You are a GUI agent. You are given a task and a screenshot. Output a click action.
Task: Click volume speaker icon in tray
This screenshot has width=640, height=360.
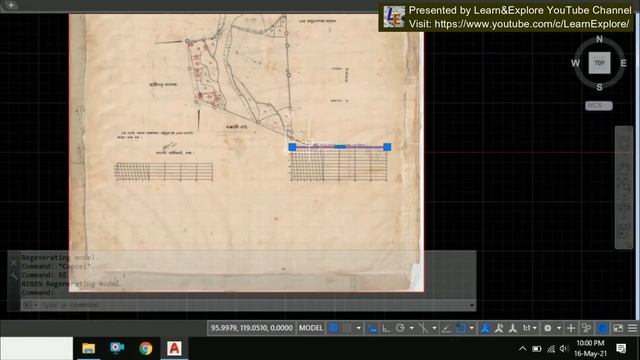coord(564,349)
